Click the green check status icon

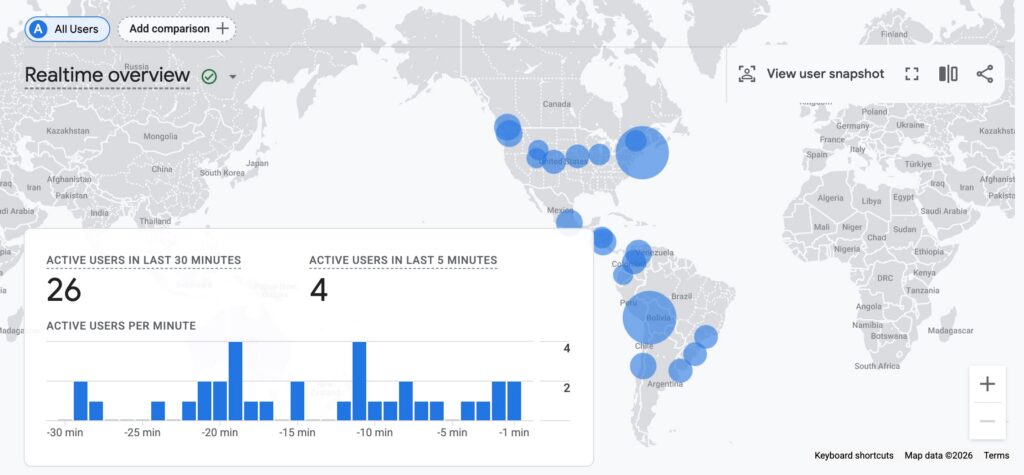(209, 76)
